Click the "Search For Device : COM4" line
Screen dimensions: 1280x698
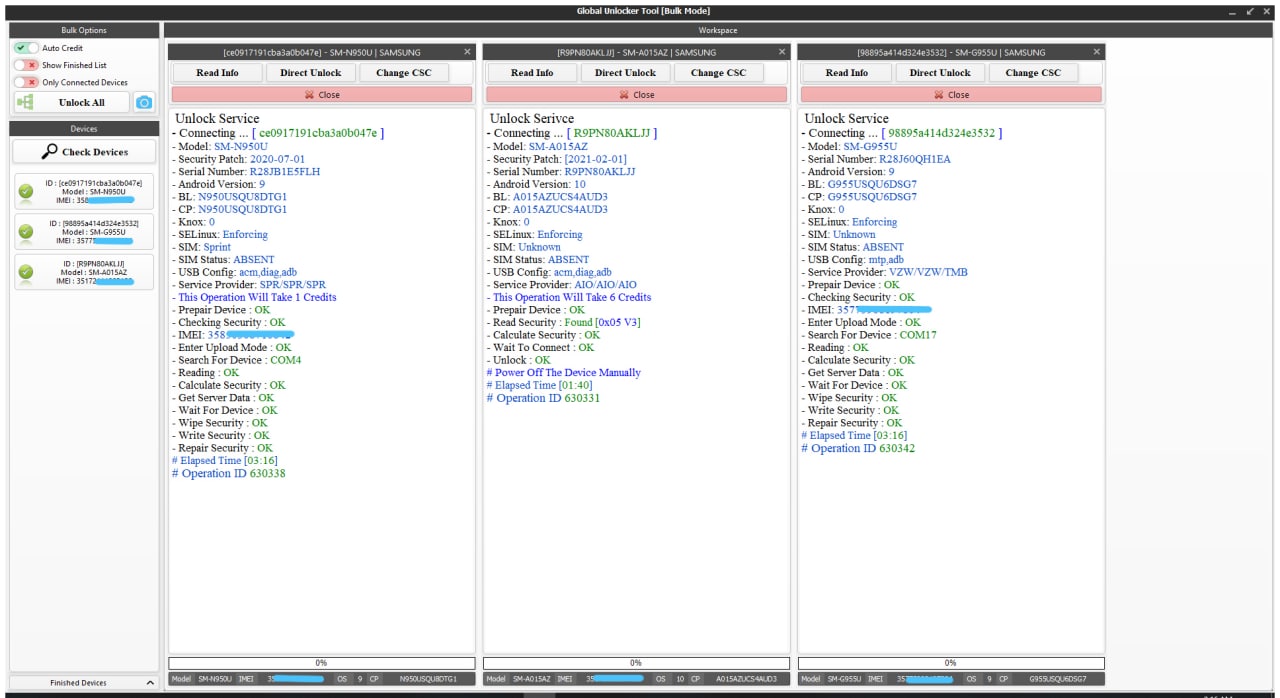236,360
